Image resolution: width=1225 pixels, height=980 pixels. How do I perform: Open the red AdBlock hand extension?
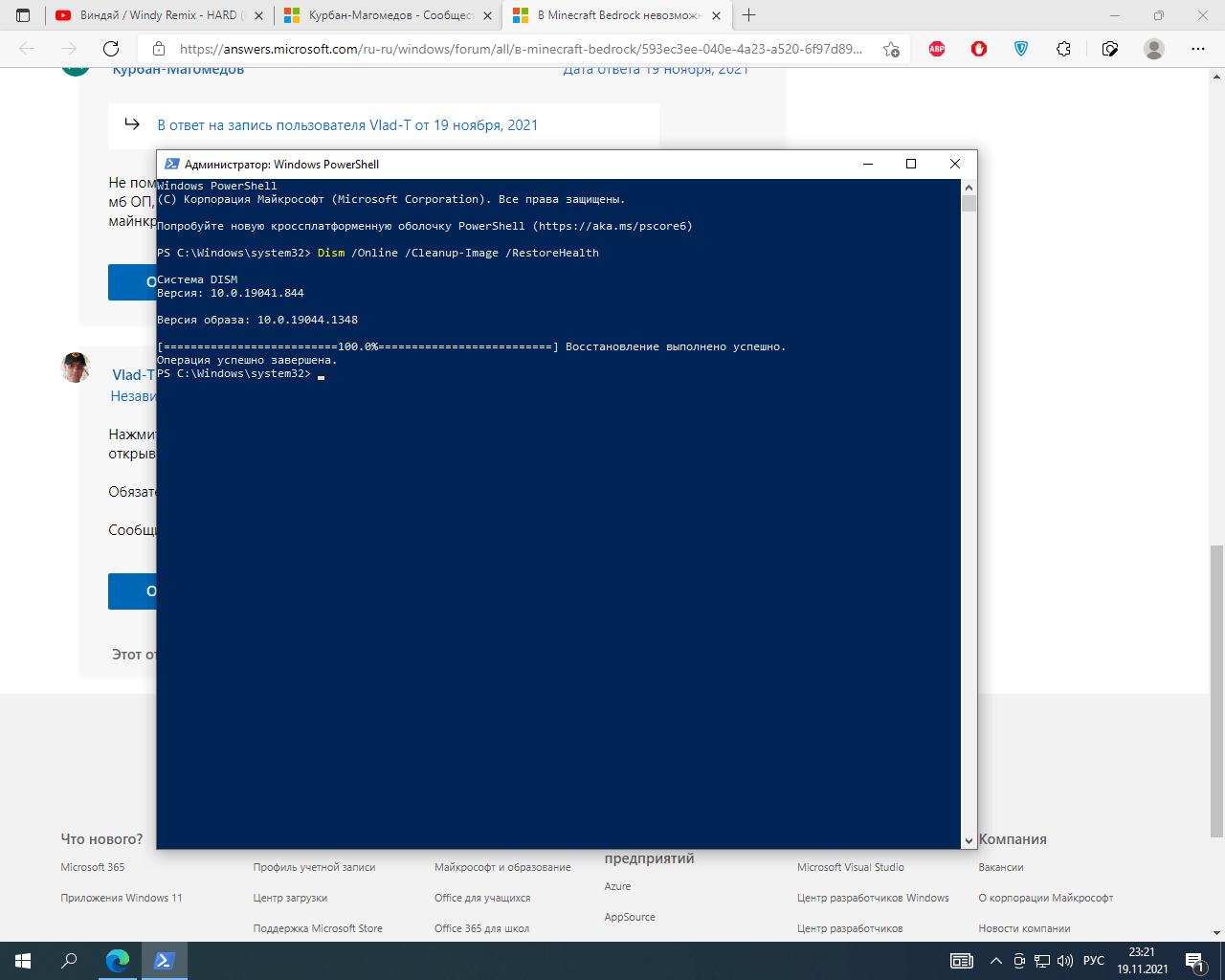click(x=979, y=49)
